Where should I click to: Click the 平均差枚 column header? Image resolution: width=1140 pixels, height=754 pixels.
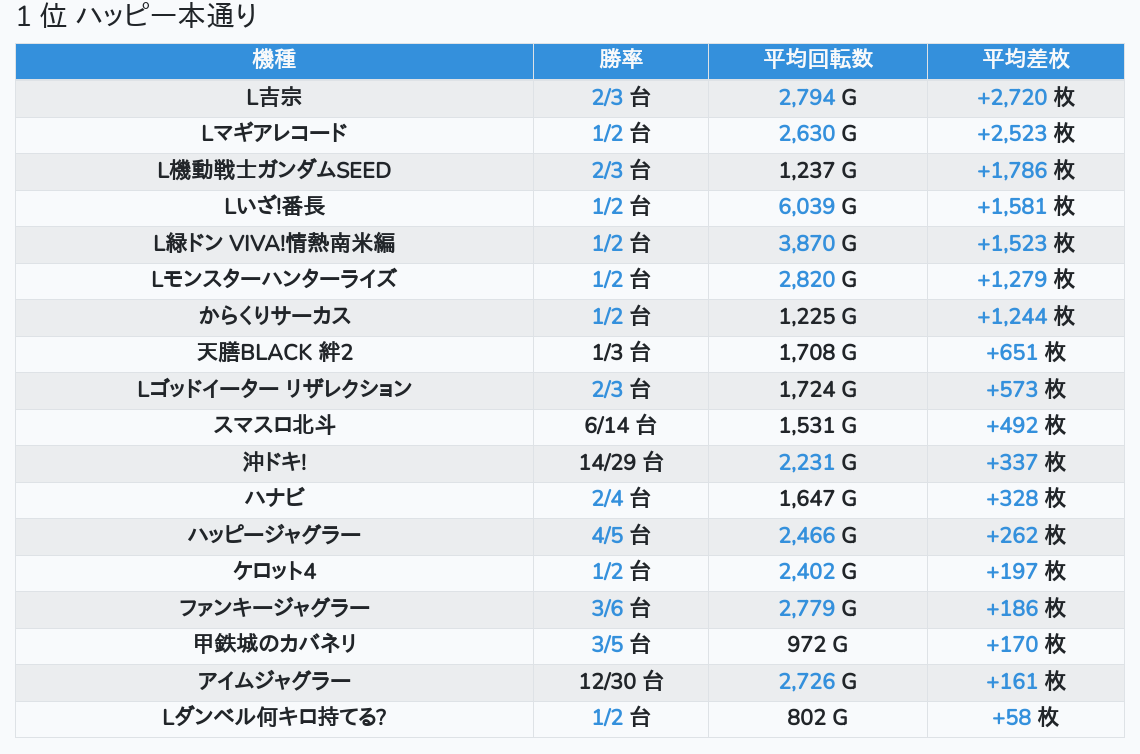click(x=1026, y=60)
